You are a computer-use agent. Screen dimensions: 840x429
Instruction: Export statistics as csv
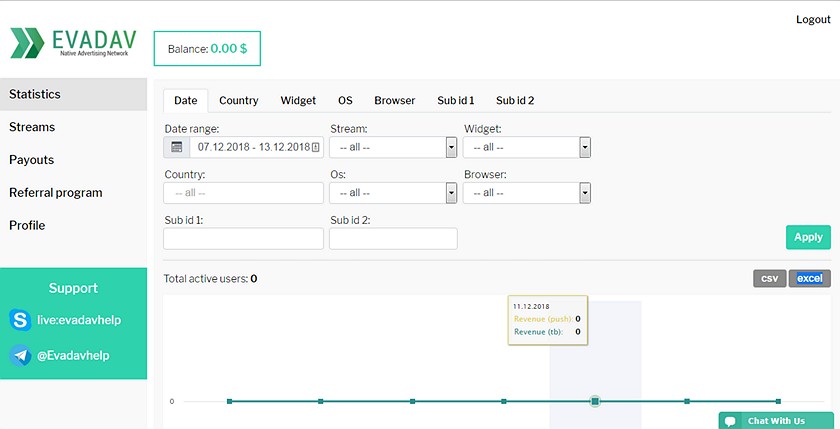click(x=769, y=279)
